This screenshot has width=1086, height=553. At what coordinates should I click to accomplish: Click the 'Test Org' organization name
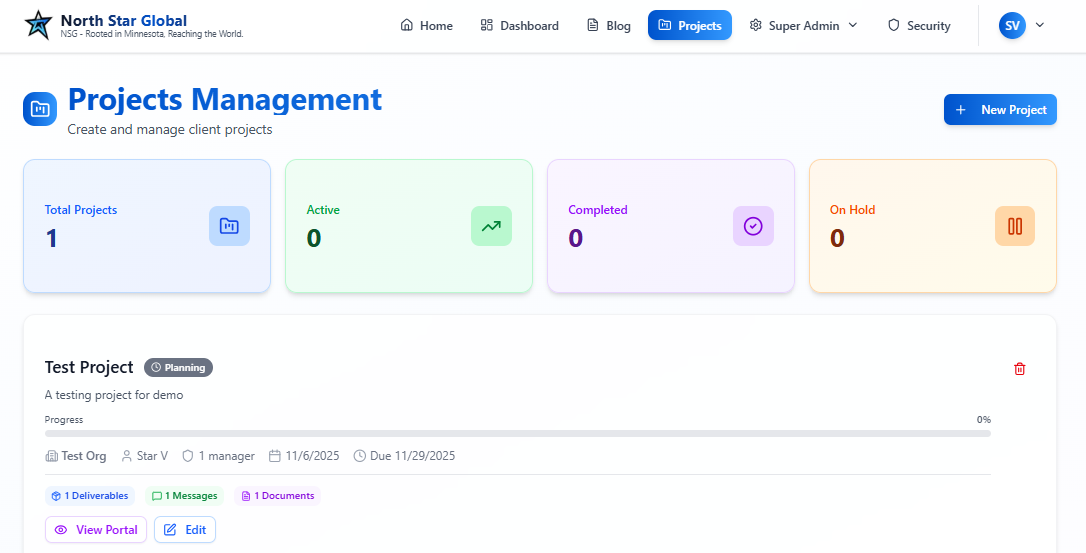point(84,456)
